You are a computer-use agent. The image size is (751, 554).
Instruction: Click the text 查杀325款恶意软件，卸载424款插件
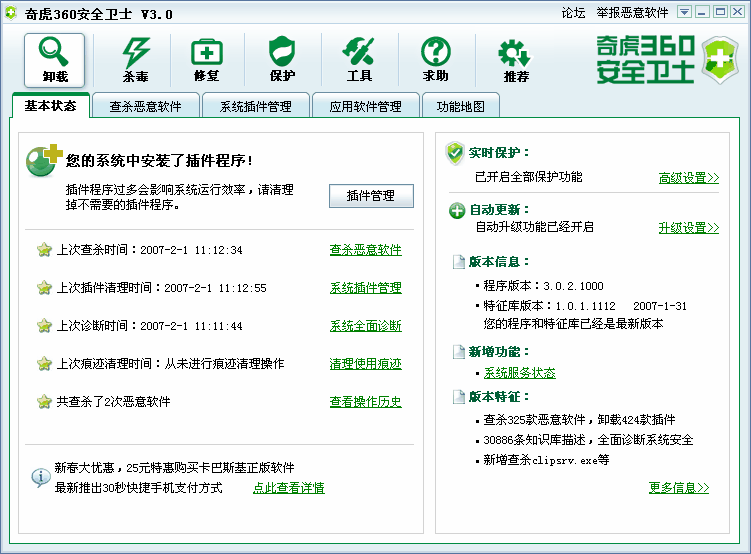tap(579, 420)
